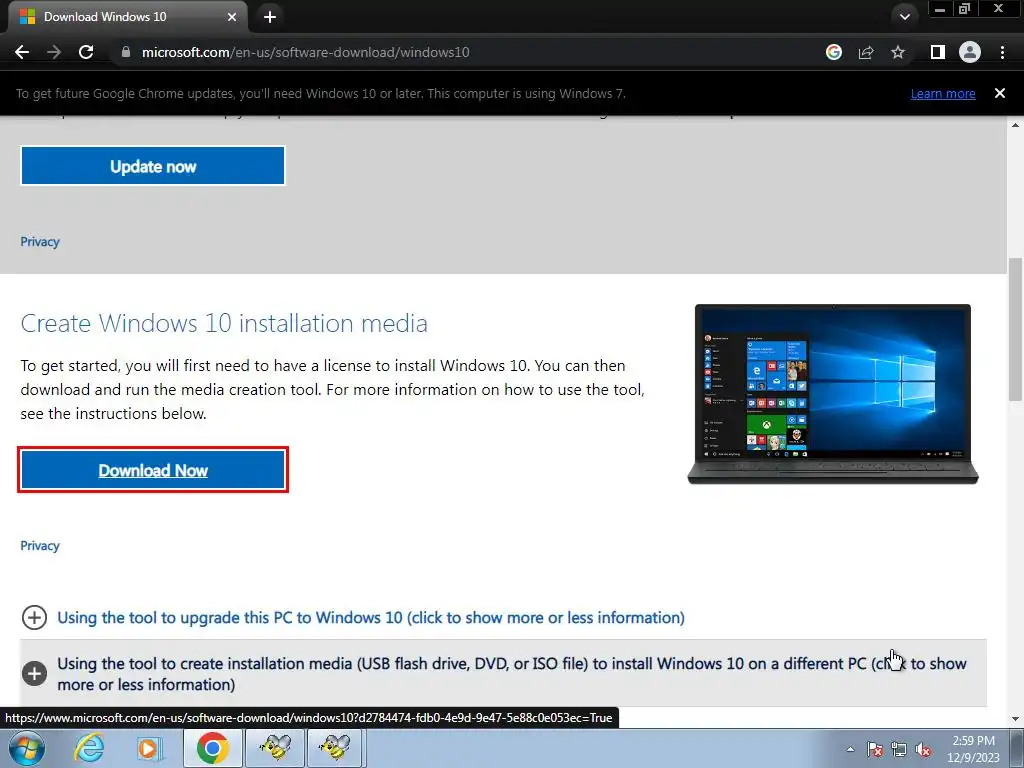This screenshot has width=1024, height=768.
Task: Open the Windows Start menu
Action: click(26, 748)
